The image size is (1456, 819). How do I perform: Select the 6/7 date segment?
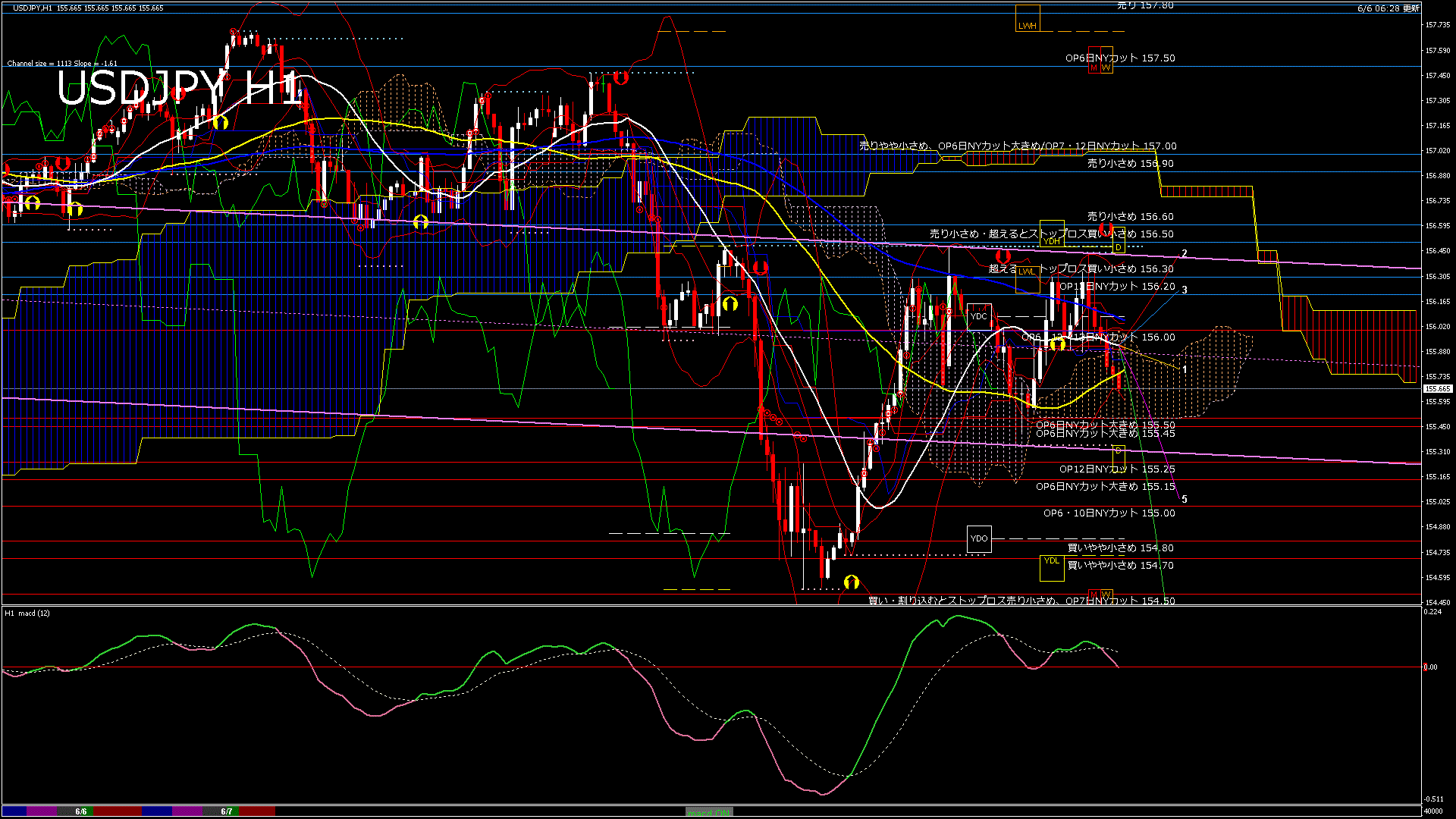point(227,811)
